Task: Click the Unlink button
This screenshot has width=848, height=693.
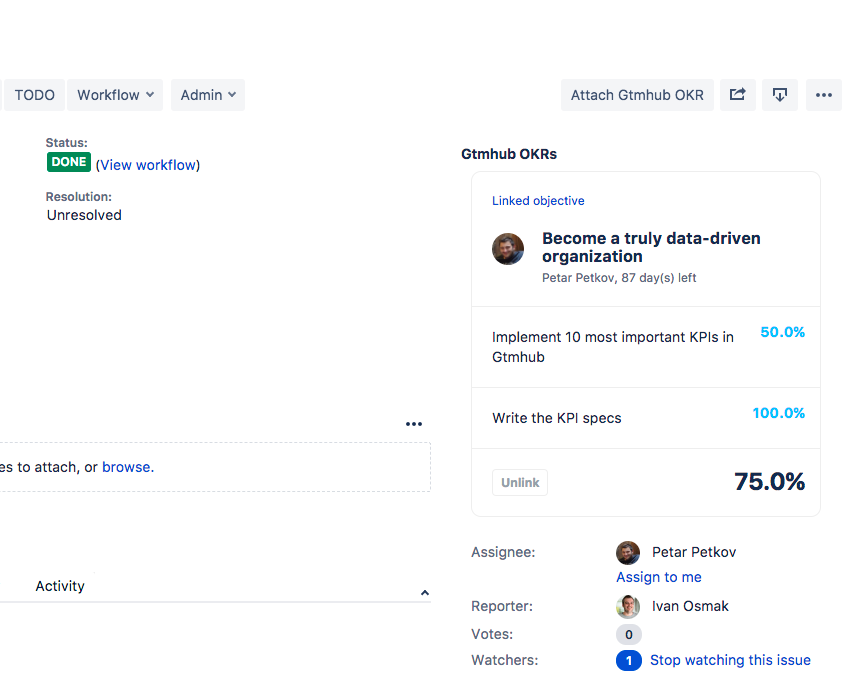Action: pyautogui.click(x=520, y=483)
